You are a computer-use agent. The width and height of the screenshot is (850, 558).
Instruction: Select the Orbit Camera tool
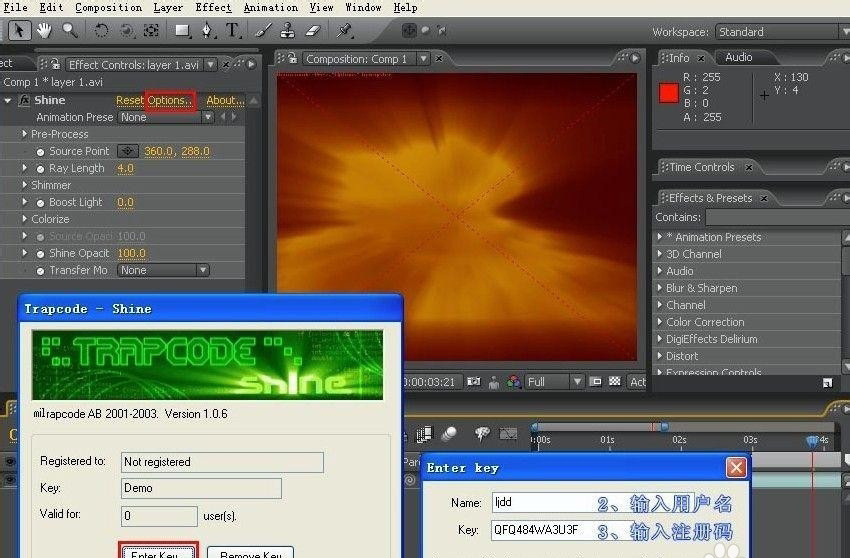coord(126,30)
